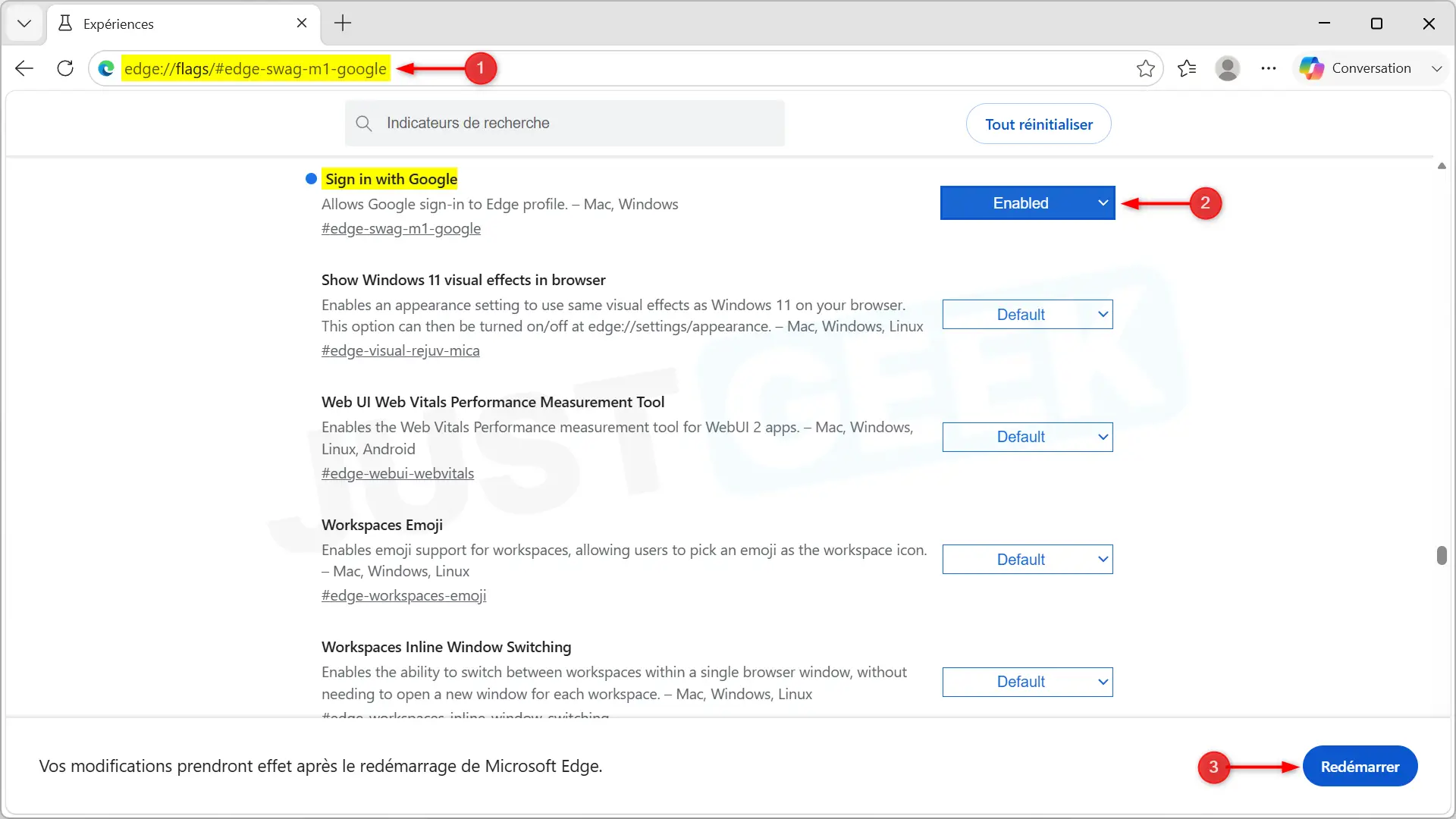Screen dimensions: 1456x819
Task: Click the Redémarrer button
Action: (1360, 767)
